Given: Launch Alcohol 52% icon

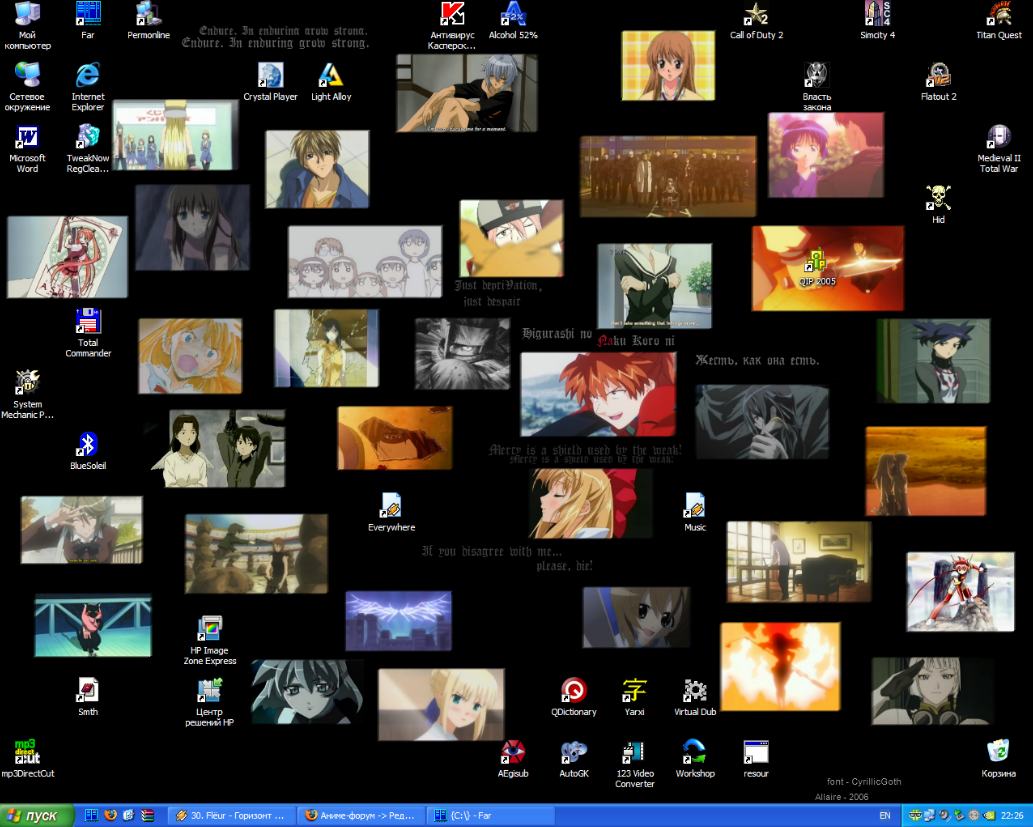Looking at the screenshot, I should [513, 21].
